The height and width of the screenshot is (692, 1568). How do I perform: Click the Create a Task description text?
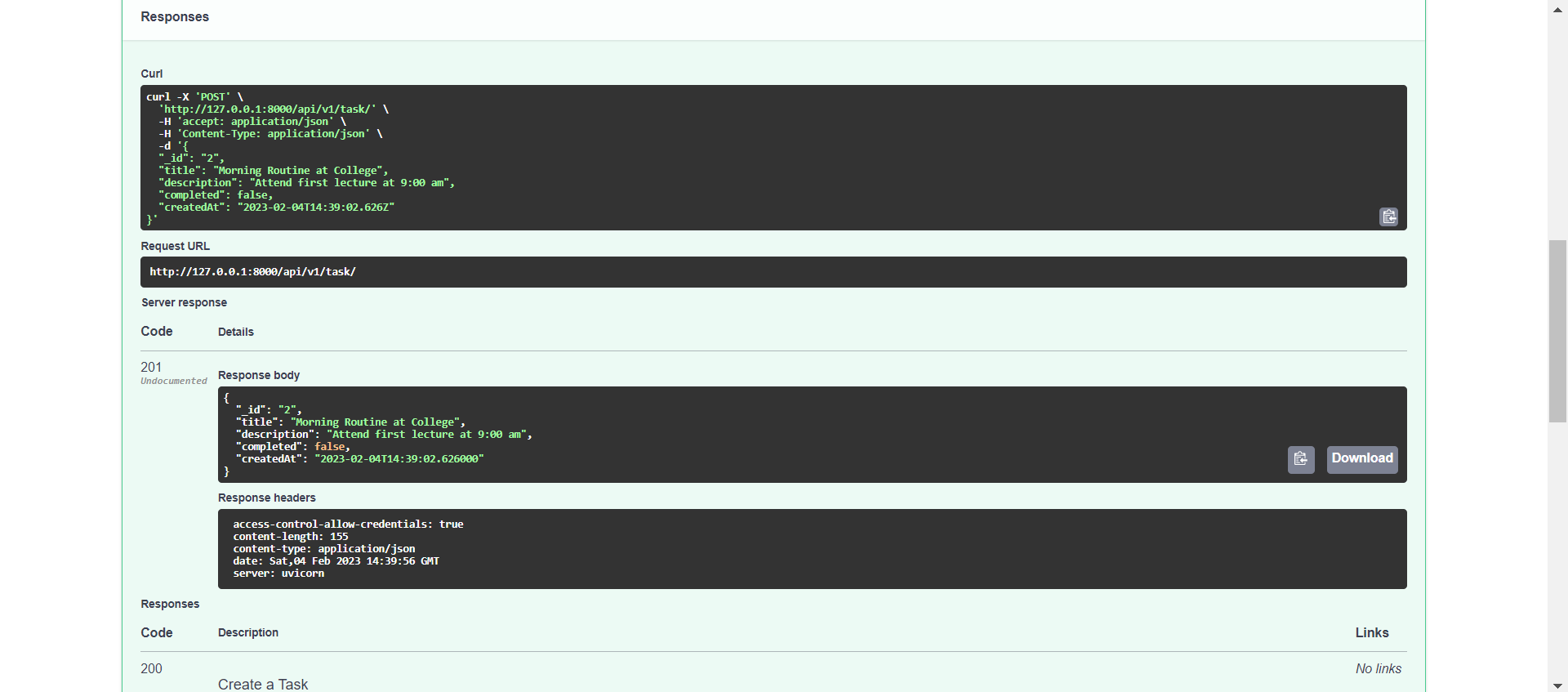pos(263,684)
